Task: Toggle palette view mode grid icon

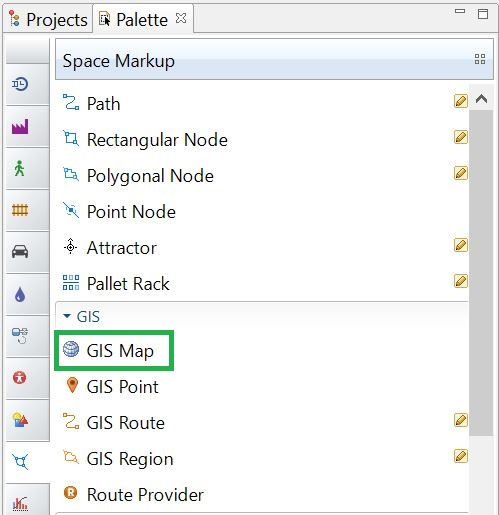Action: click(480, 59)
